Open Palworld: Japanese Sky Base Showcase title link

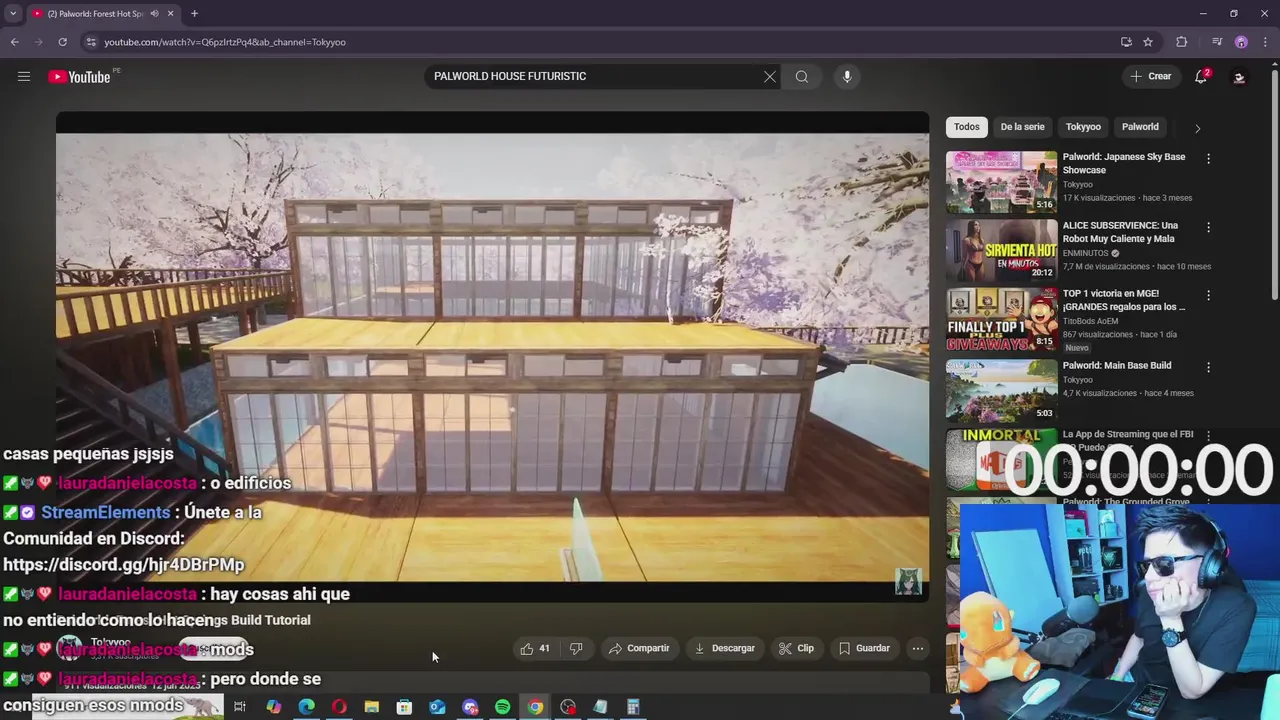[x=1123, y=163]
